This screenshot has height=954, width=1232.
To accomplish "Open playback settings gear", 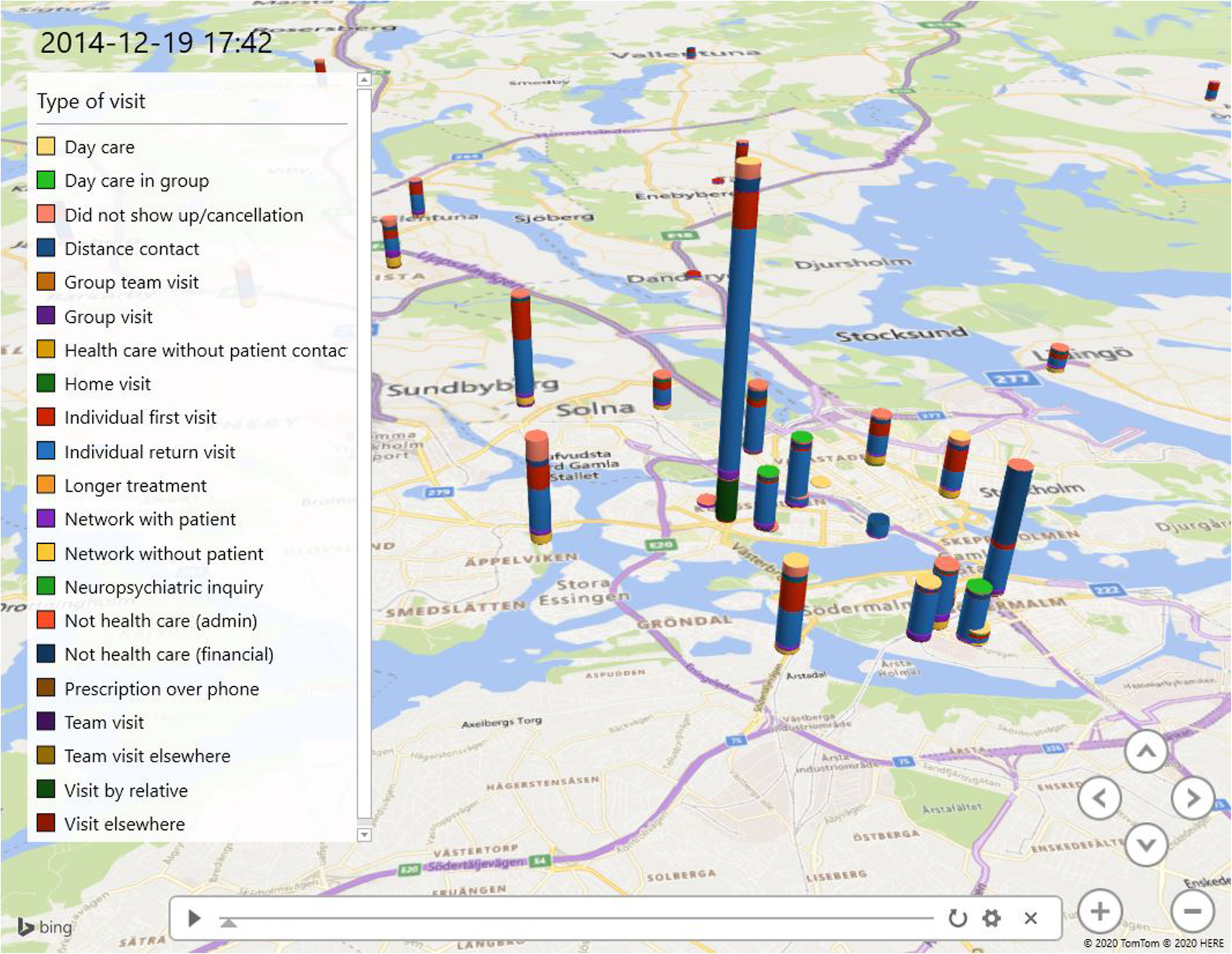I will [991, 918].
